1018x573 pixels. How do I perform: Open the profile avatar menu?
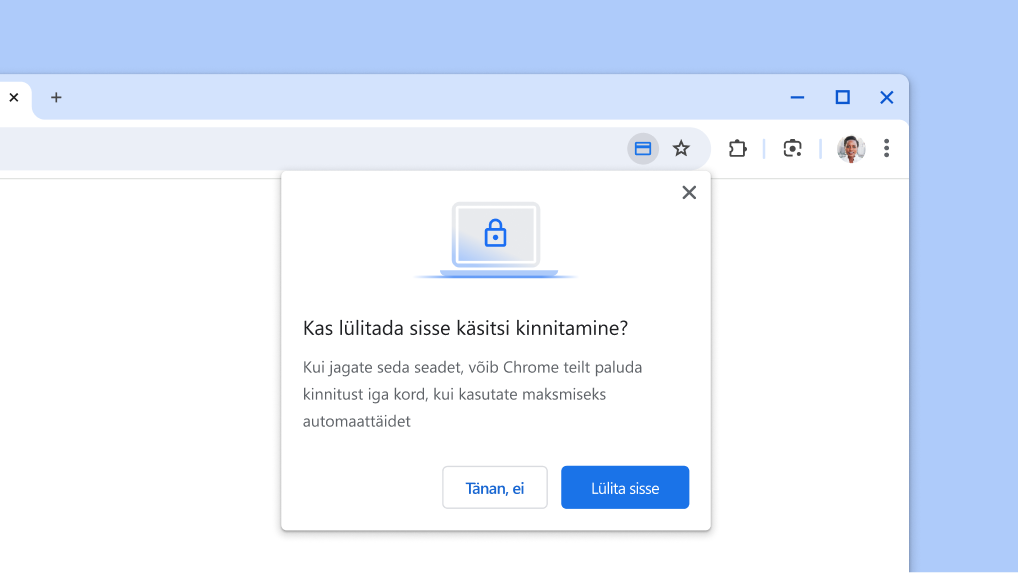click(850, 149)
